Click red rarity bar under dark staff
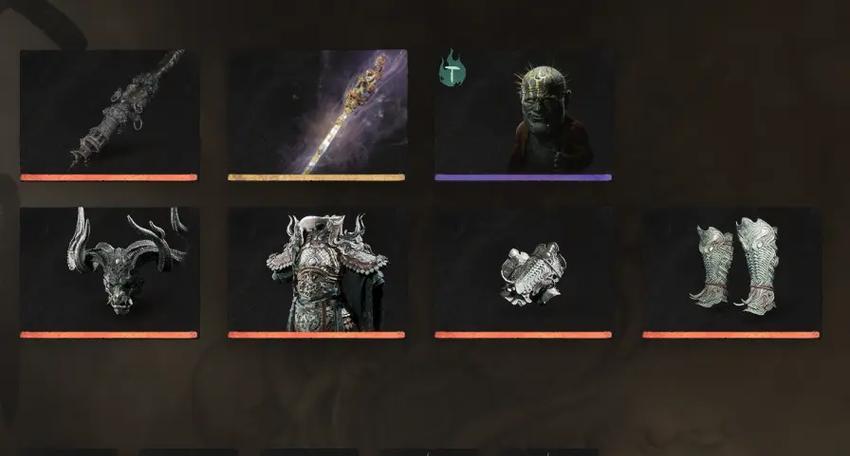 coord(109,177)
